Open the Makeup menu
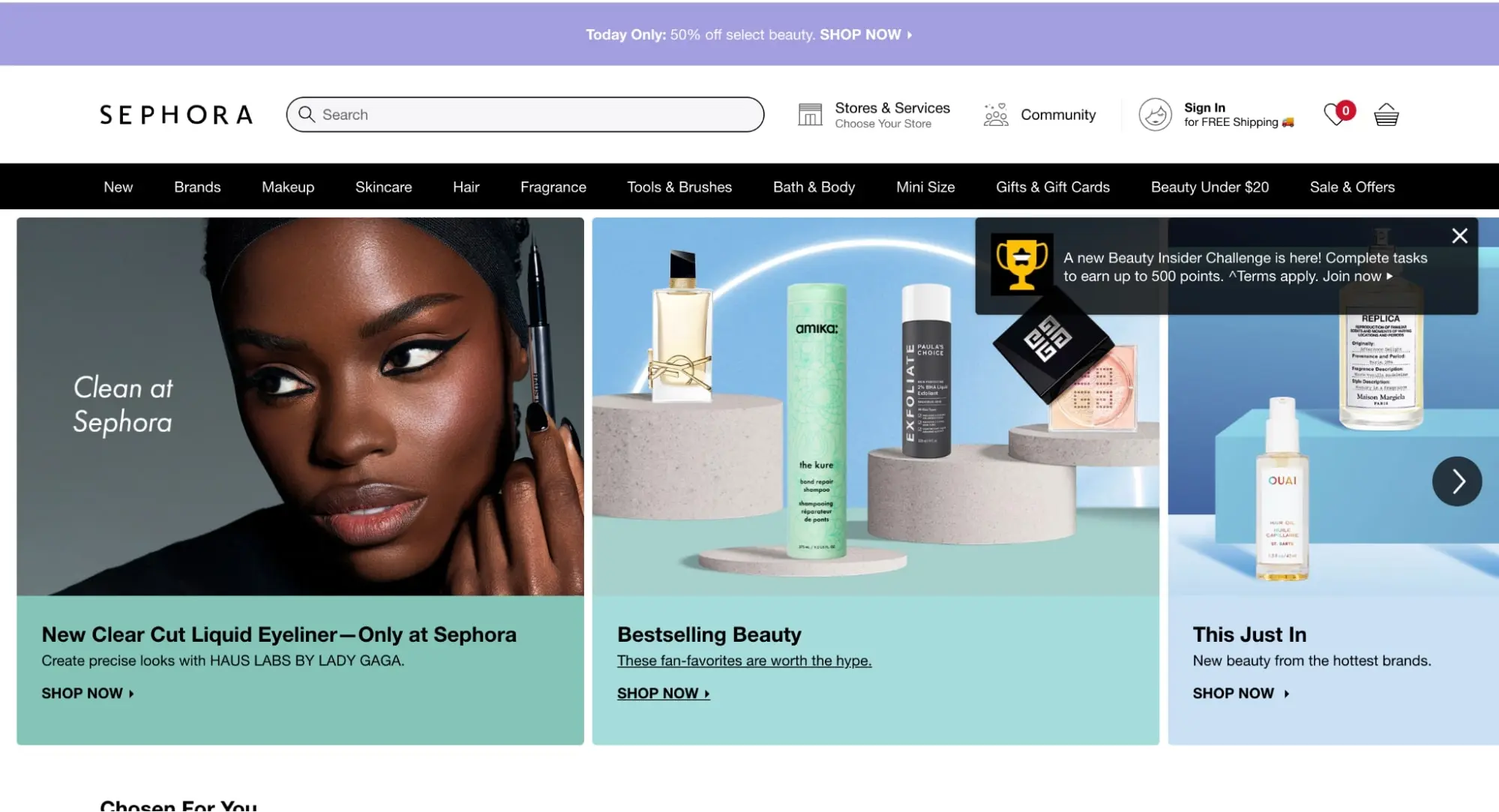The height and width of the screenshot is (812, 1499). [x=288, y=187]
